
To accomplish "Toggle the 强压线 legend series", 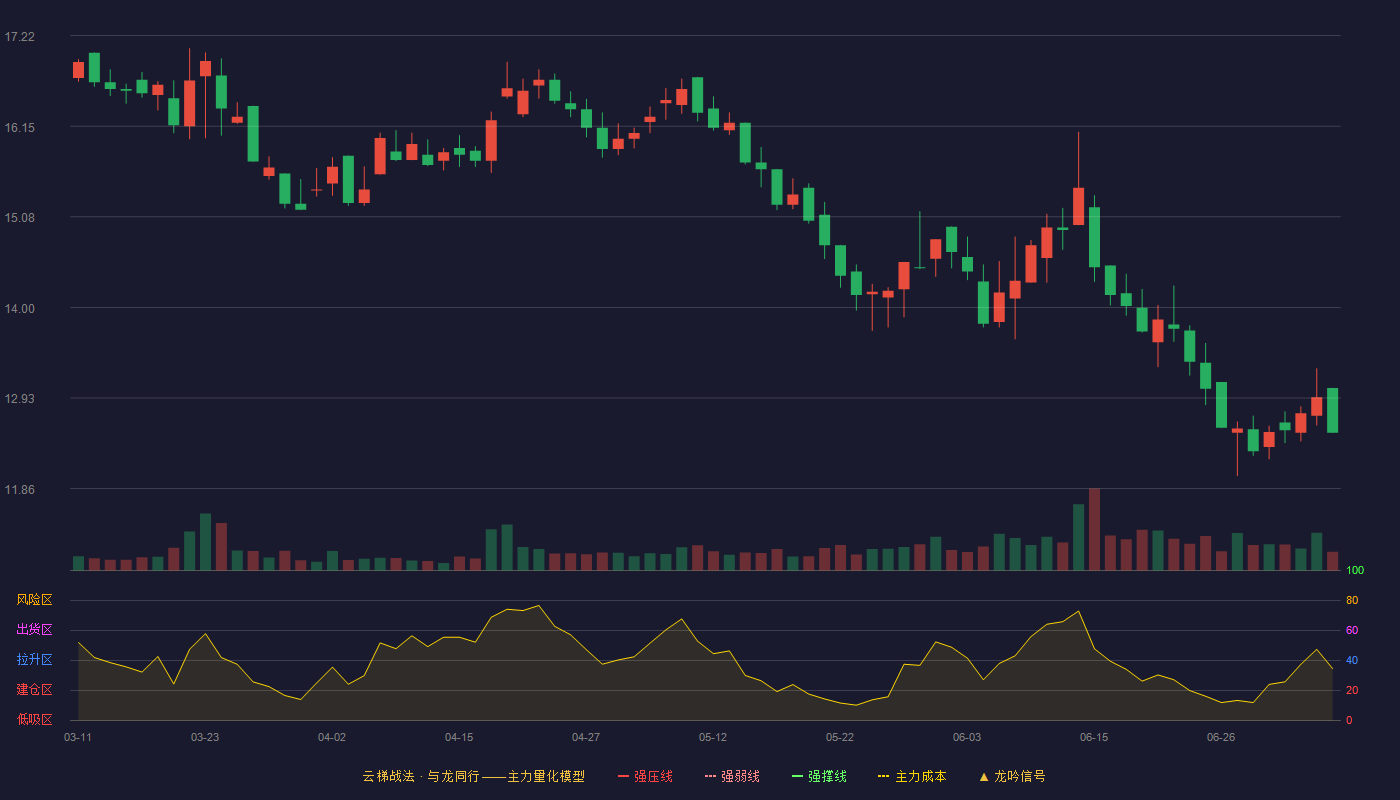I will (645, 776).
